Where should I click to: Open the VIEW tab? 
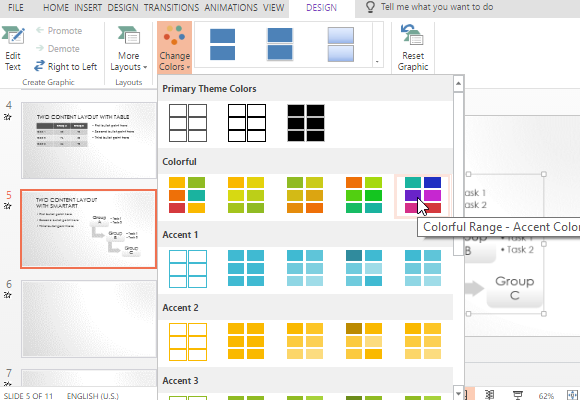[273, 7]
